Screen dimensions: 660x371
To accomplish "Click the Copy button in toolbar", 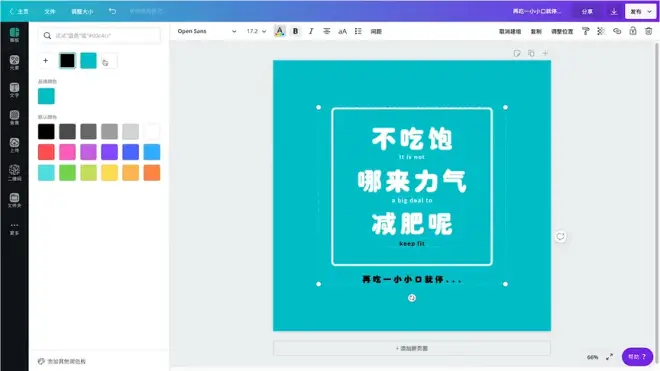I will (x=536, y=31).
